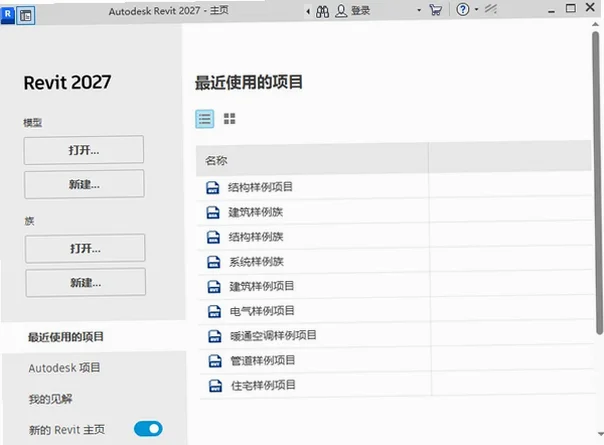Switch to grid thumbnail view icon
This screenshot has width=604, height=445.
[230, 119]
